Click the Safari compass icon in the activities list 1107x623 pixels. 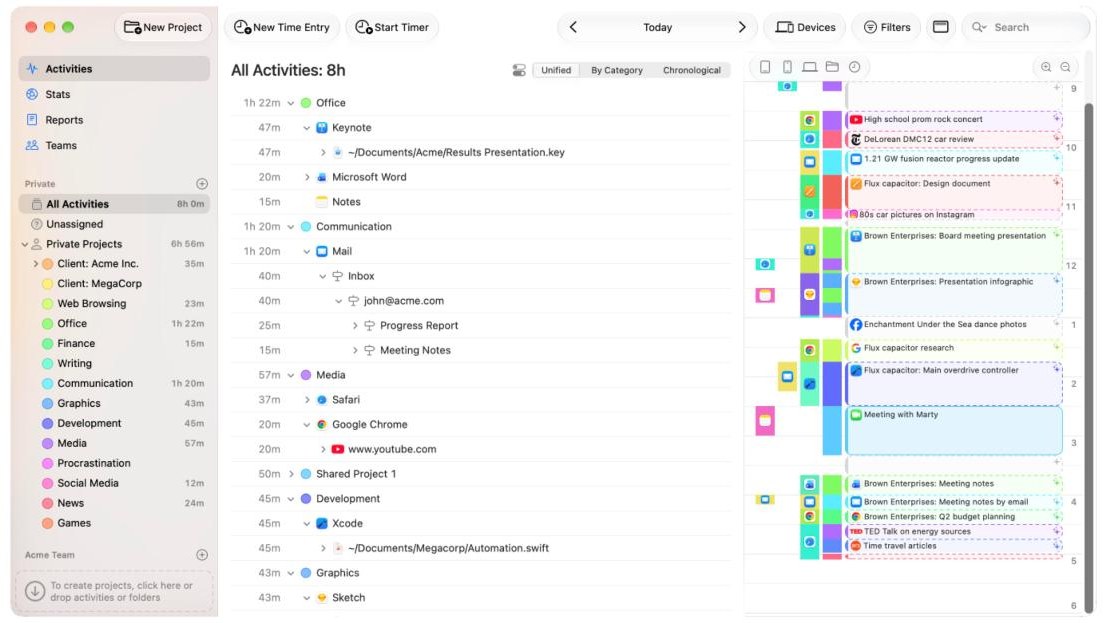322,400
